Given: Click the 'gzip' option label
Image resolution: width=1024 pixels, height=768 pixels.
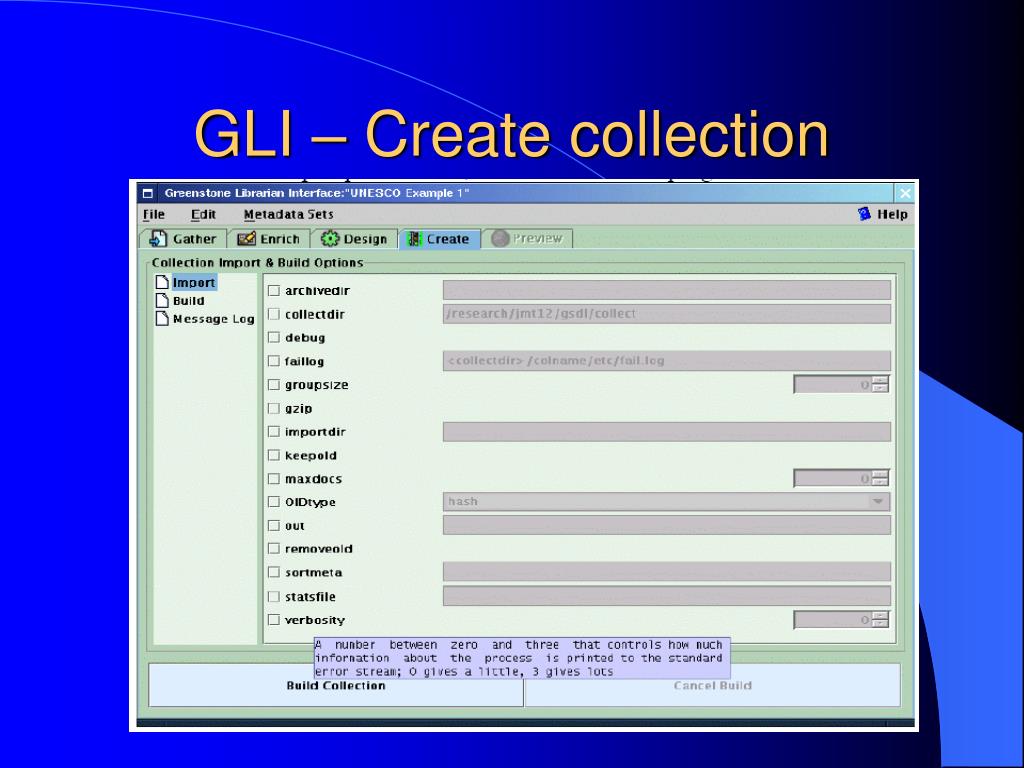Looking at the screenshot, I should pos(298,408).
